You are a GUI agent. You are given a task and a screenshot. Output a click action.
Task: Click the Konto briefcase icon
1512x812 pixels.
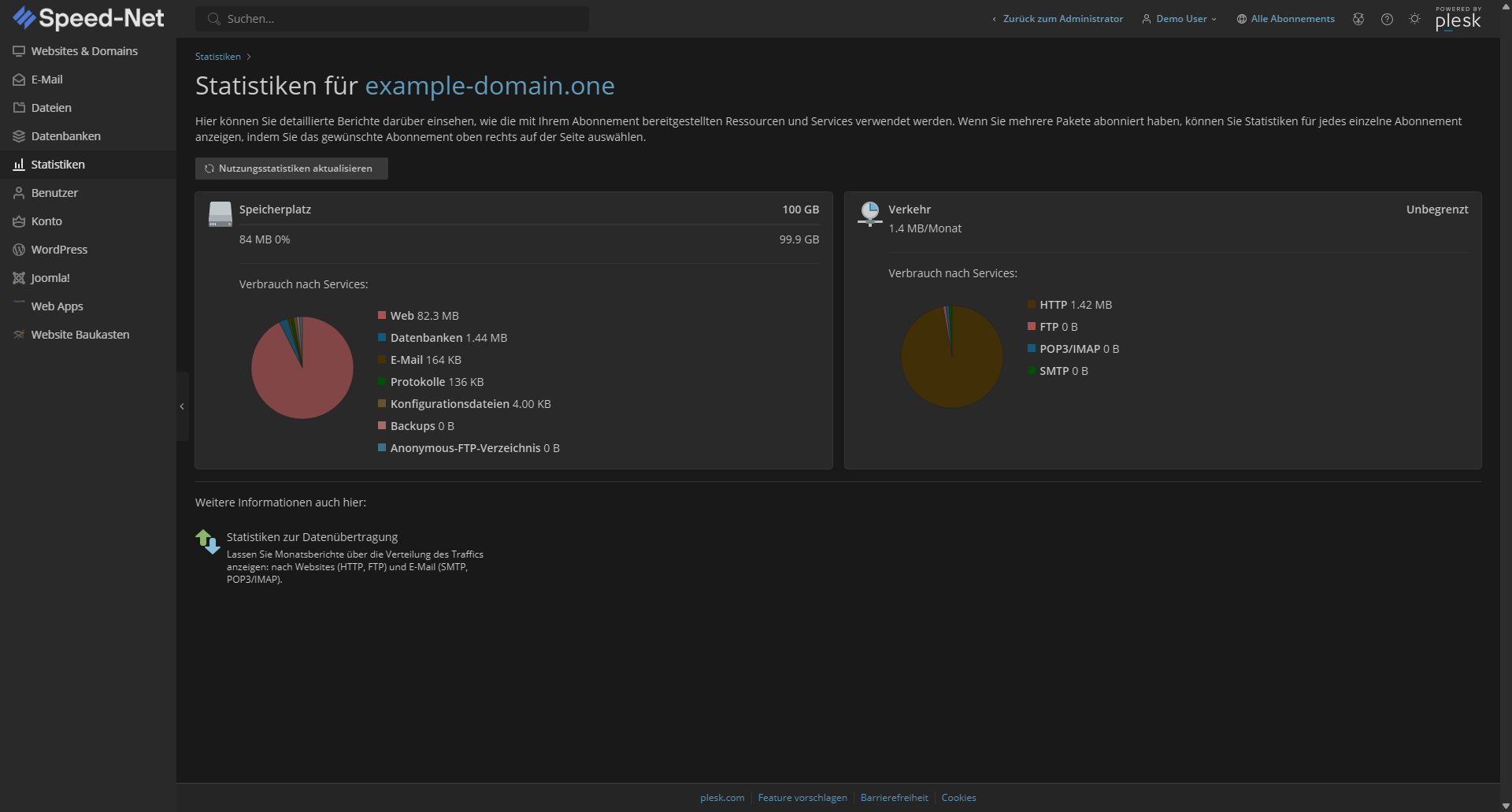tap(19, 221)
